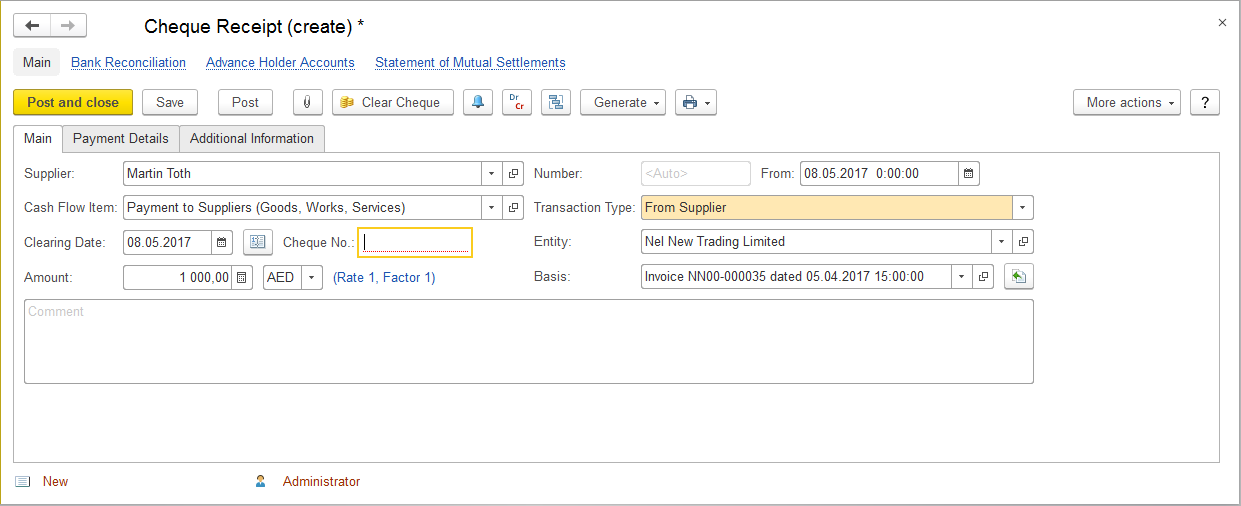This screenshot has width=1241, height=506.
Task: Click the fill-from-basis icon next to Basis
Action: point(1018,277)
